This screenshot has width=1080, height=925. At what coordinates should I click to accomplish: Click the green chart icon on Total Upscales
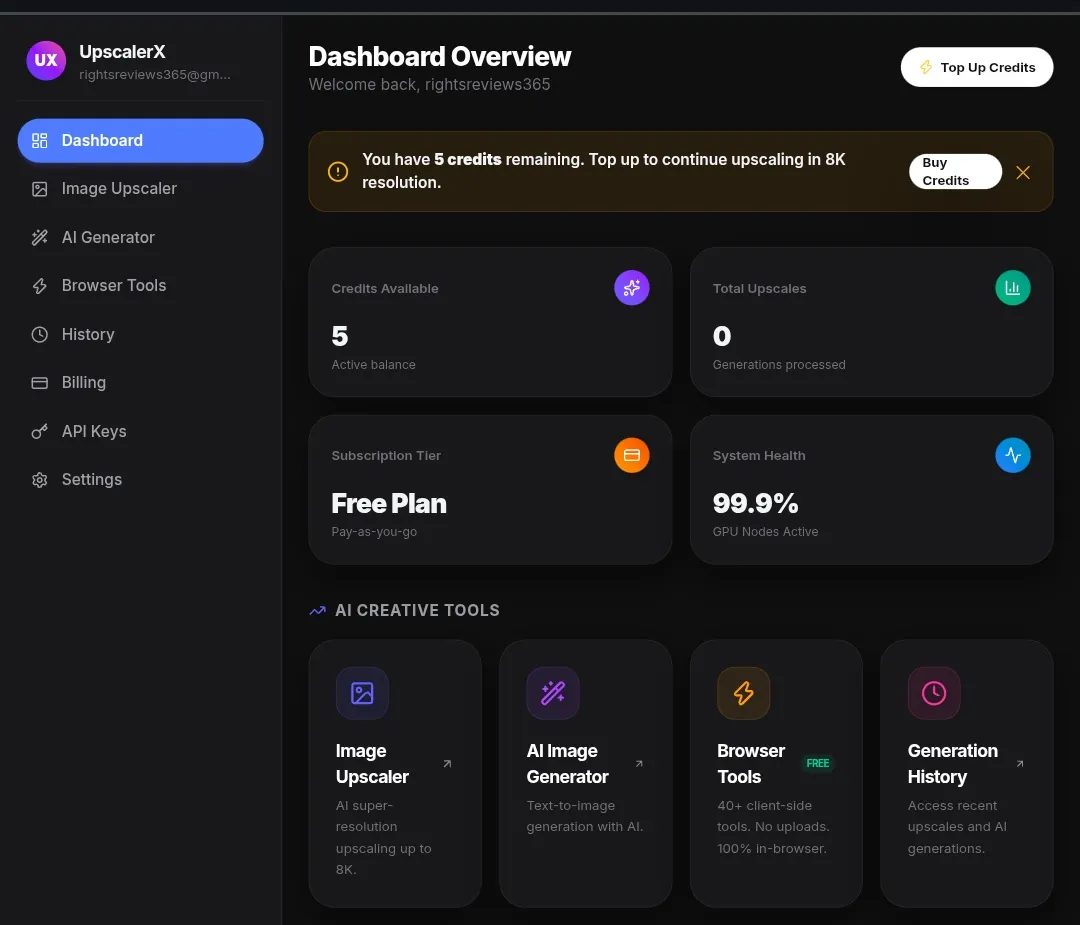[x=1012, y=288]
